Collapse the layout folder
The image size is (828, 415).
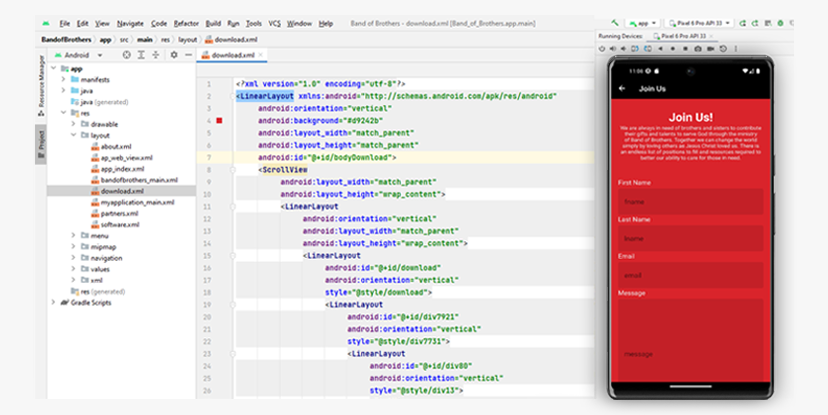coord(73,135)
